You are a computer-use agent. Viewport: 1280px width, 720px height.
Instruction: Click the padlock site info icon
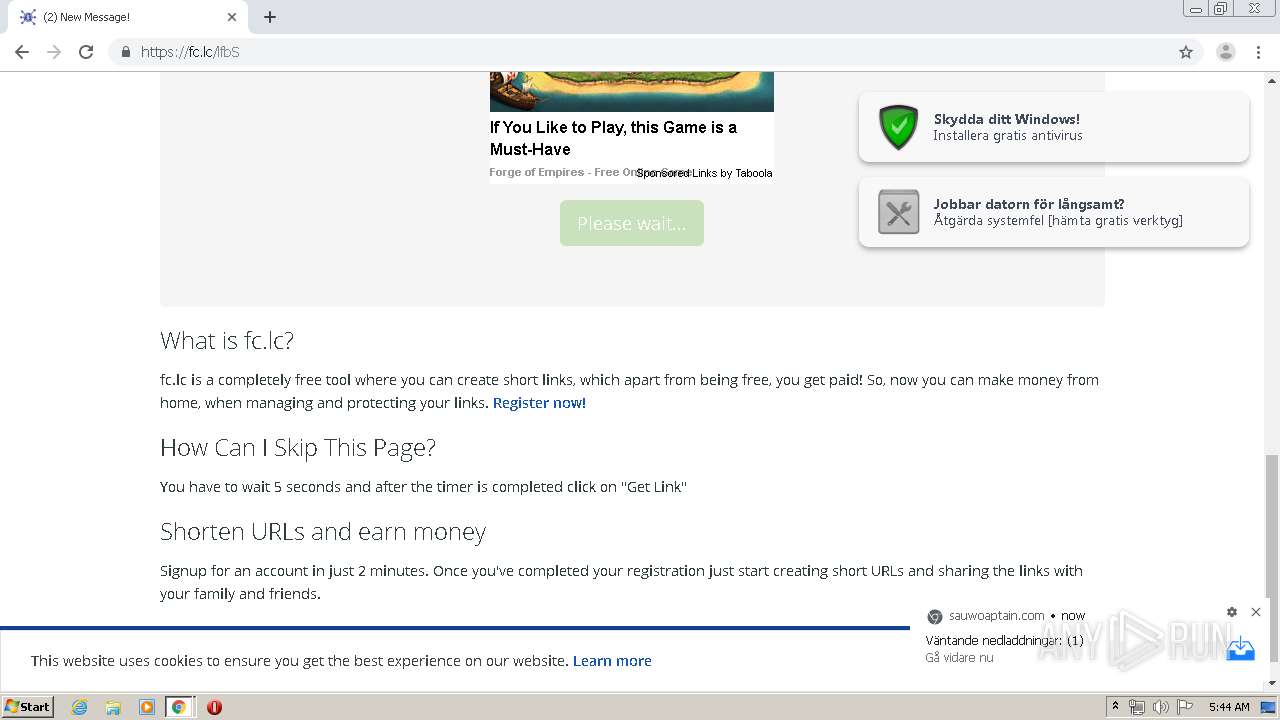125,52
